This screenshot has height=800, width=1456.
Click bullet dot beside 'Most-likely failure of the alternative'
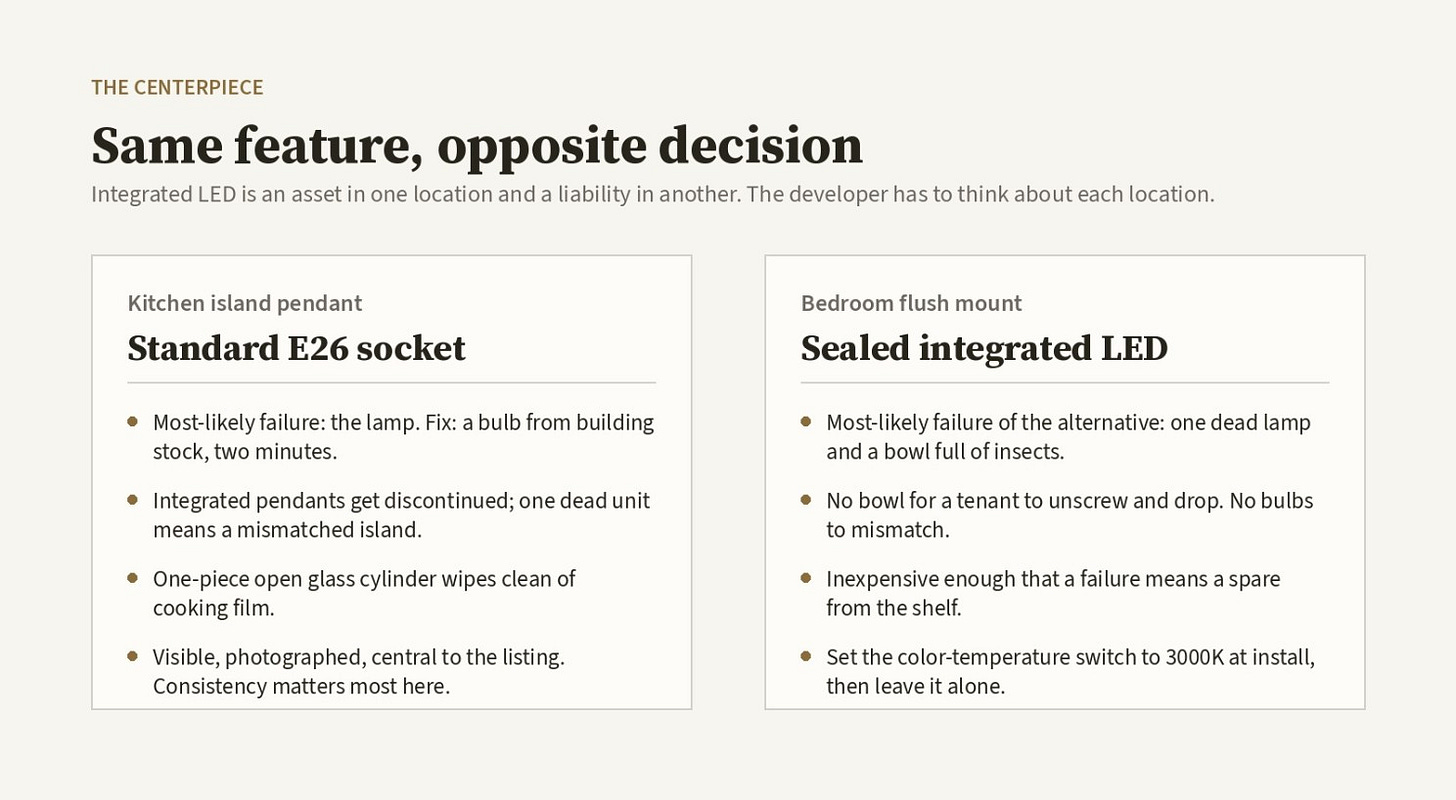[806, 421]
